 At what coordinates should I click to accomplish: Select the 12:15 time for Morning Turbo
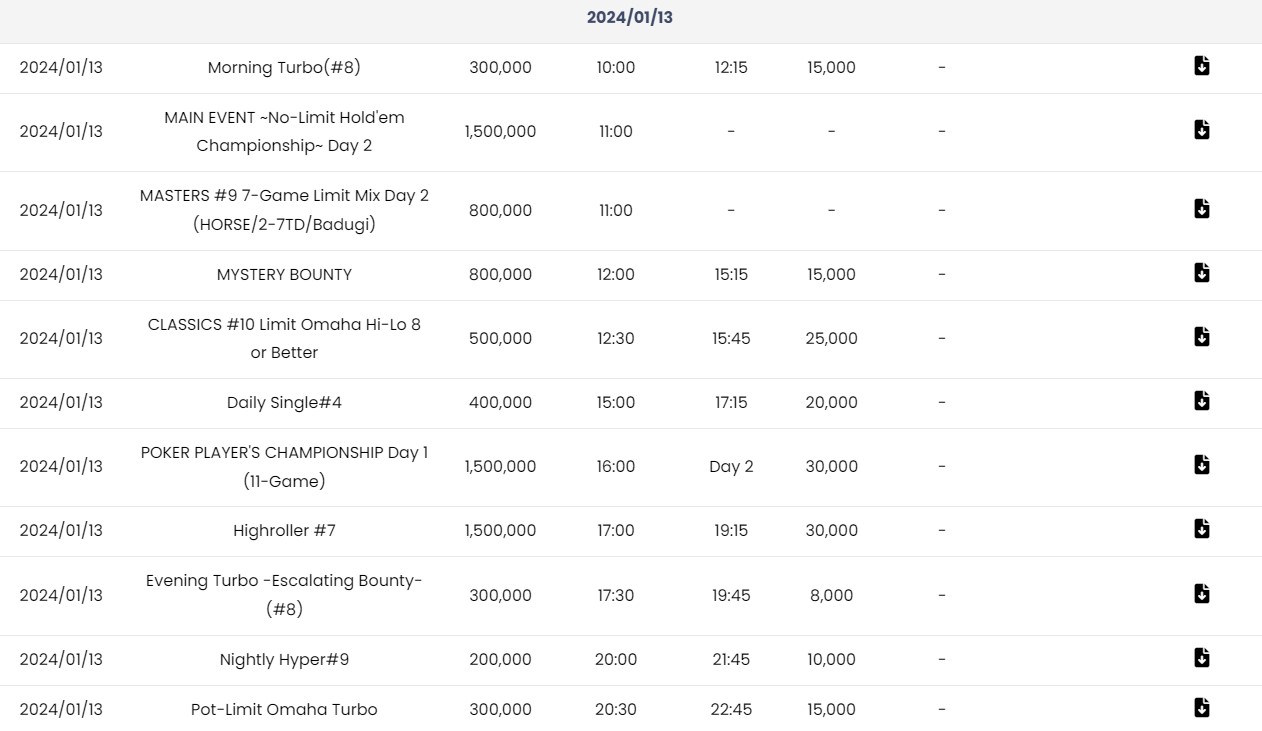point(731,67)
